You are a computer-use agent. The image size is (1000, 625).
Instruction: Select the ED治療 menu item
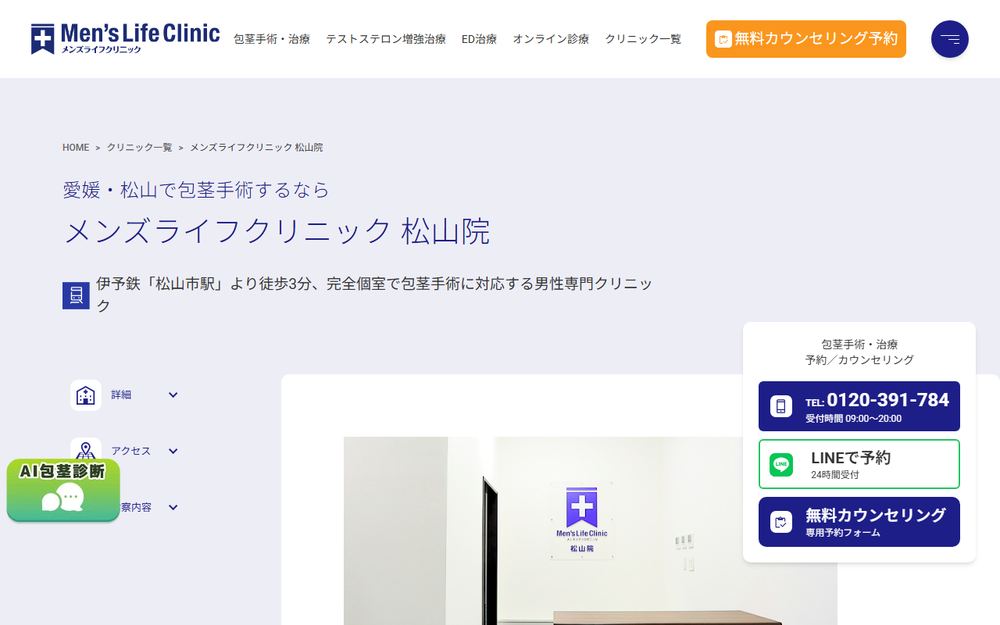479,39
